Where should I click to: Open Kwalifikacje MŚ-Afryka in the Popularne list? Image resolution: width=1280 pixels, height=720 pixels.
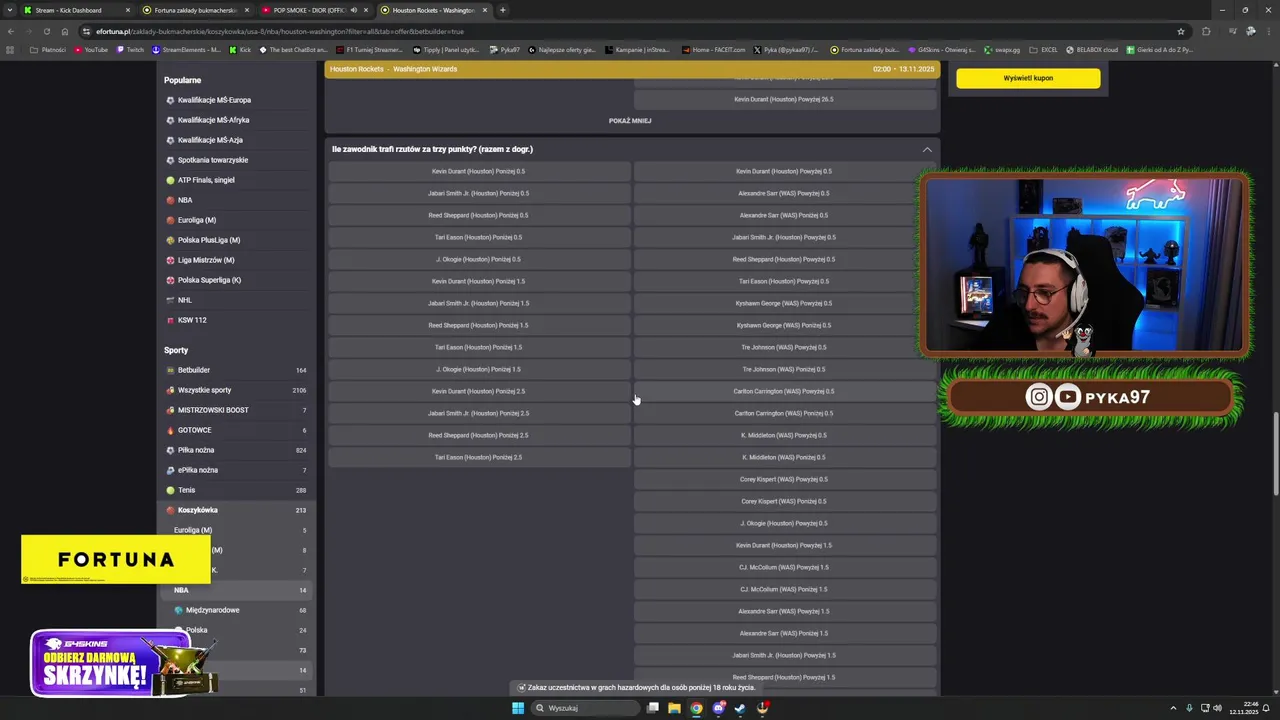pos(238,120)
